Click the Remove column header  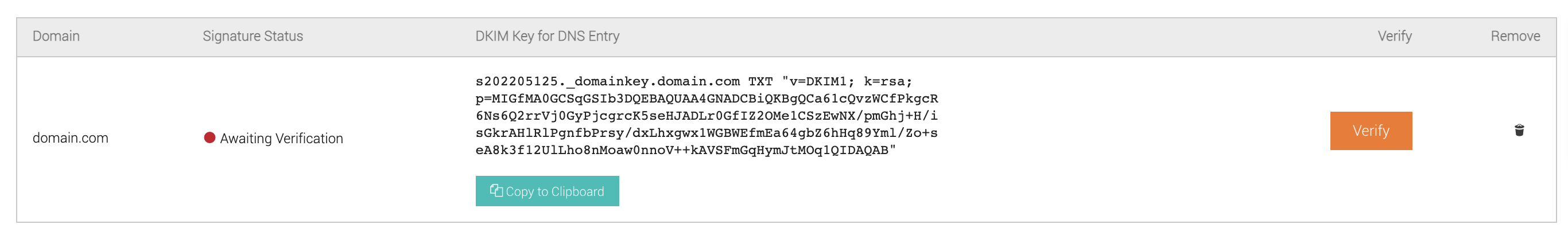tap(1515, 36)
